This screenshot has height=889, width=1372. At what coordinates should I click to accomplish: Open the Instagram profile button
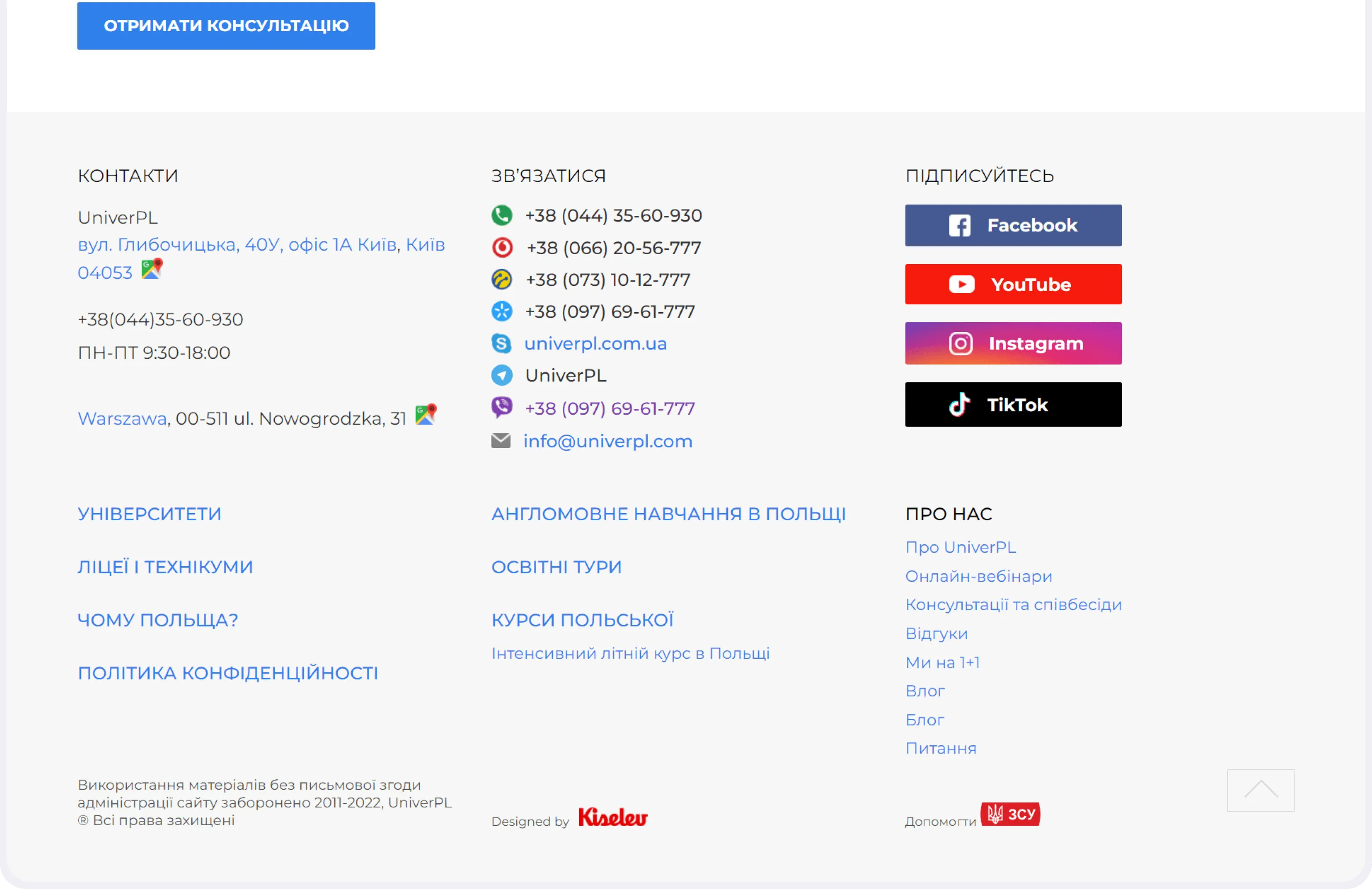[x=1013, y=344]
